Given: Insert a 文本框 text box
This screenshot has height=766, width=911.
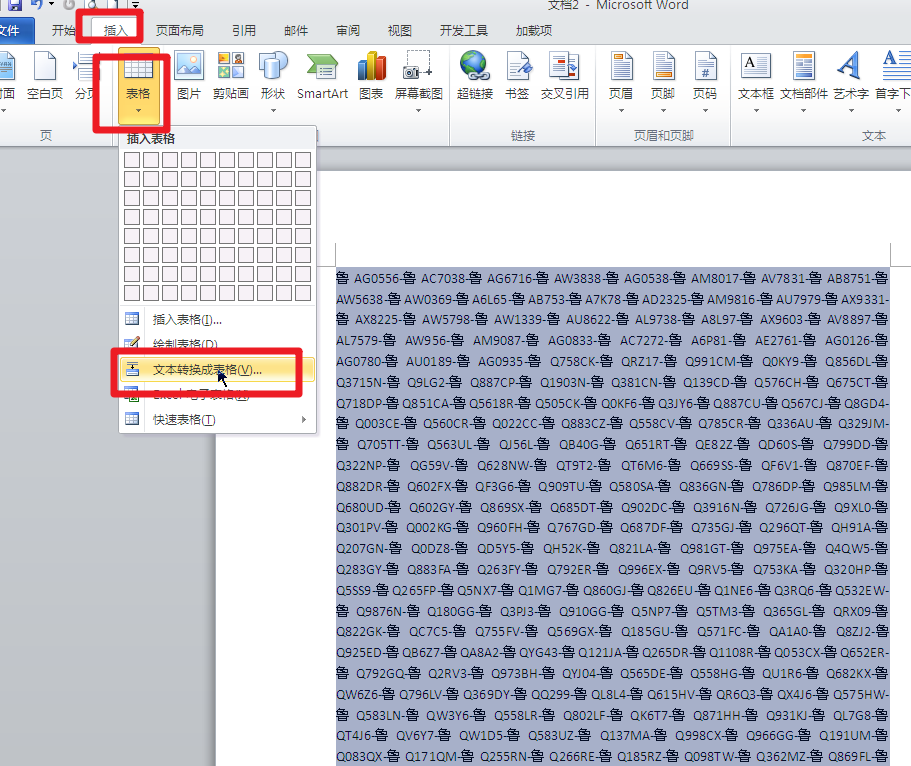Looking at the screenshot, I should [x=756, y=81].
